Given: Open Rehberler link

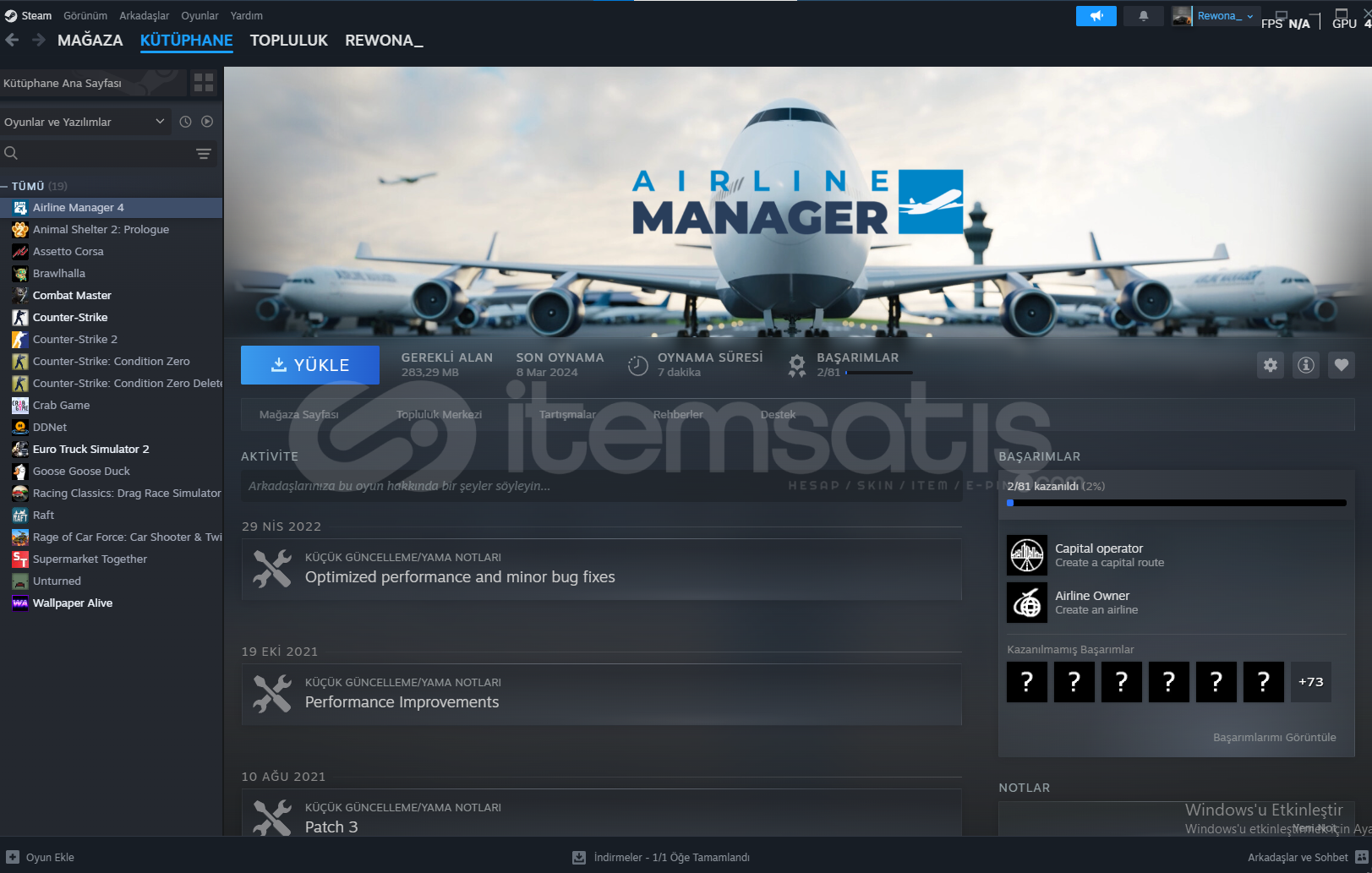Looking at the screenshot, I should (x=678, y=415).
